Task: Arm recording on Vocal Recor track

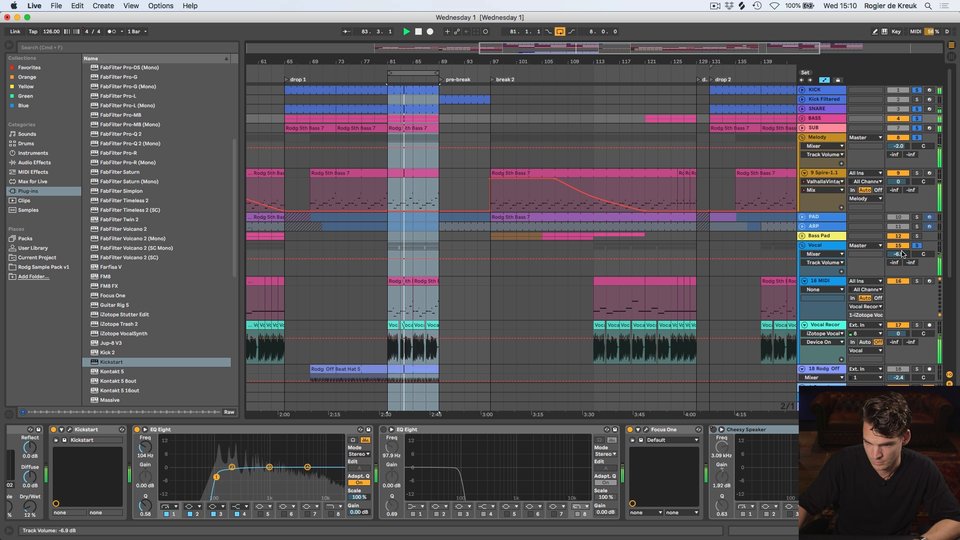Action: pos(929,325)
